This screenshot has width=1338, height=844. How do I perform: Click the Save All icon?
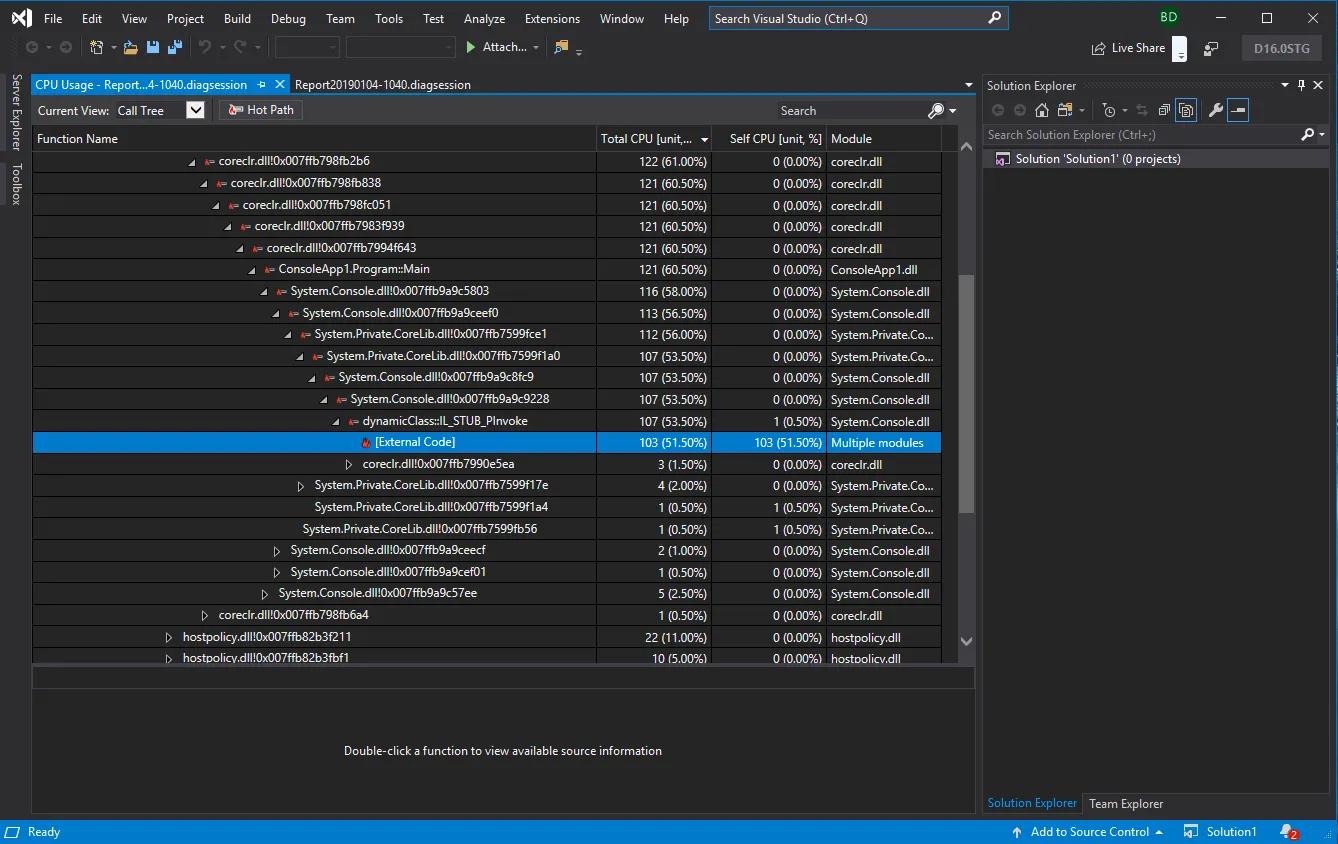175,47
